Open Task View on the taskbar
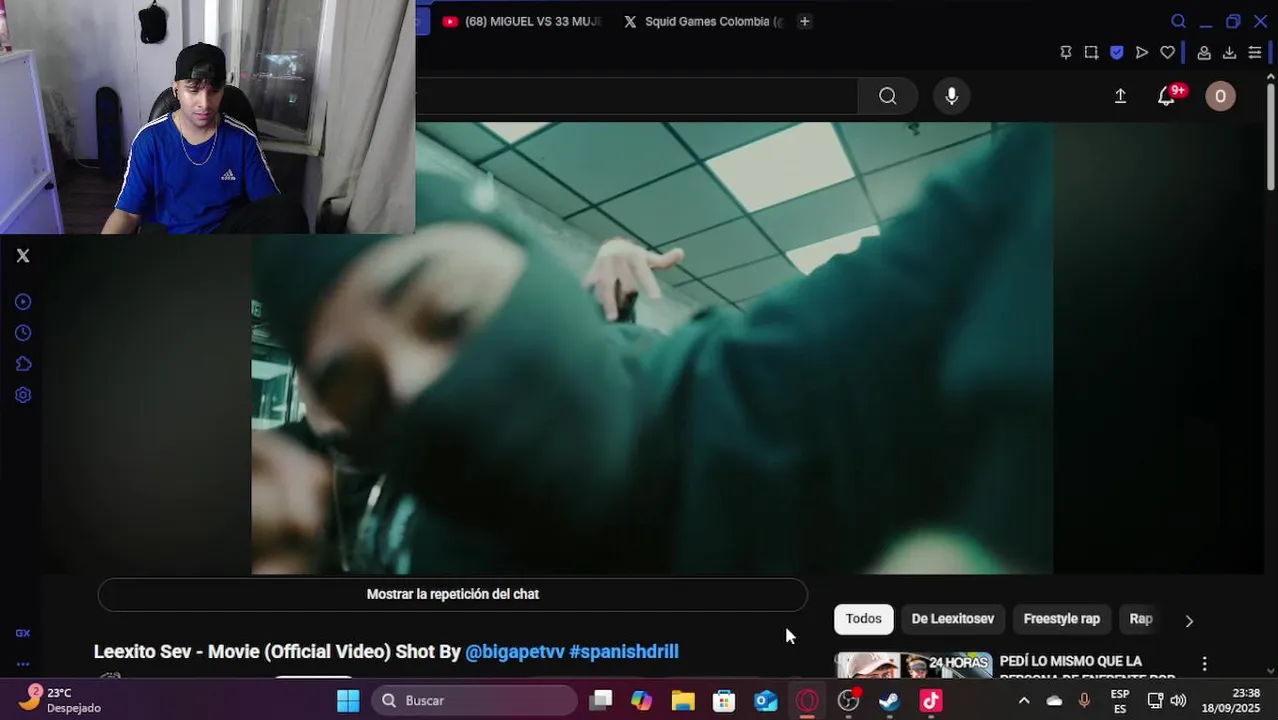The image size is (1278, 720). [600, 700]
